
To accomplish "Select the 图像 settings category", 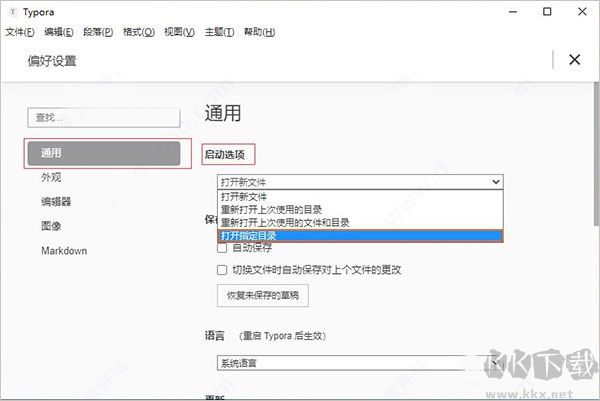I will tap(51, 226).
